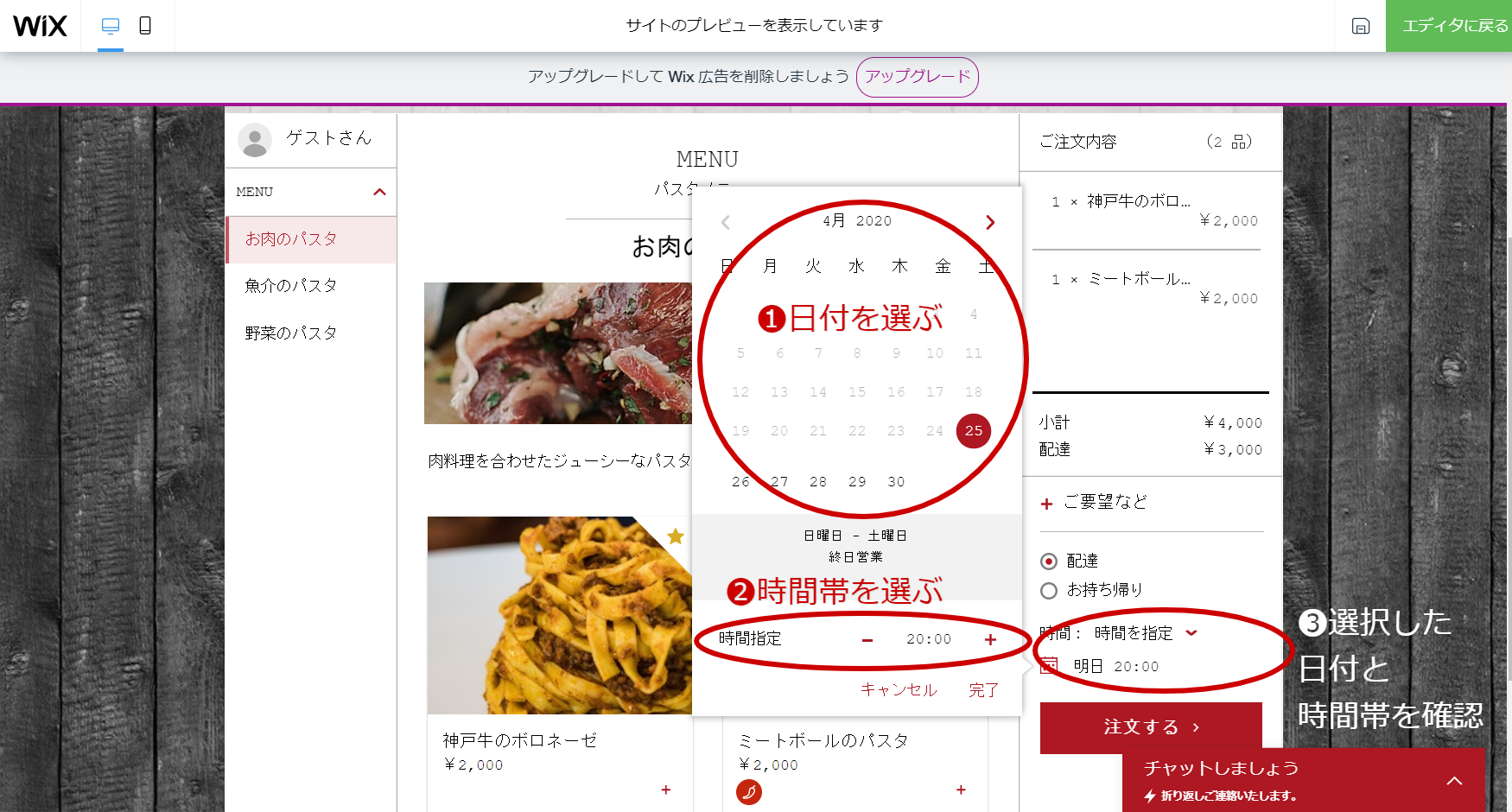Switch to desktop preview icon
Image resolution: width=1512 pixels, height=812 pixels.
pyautogui.click(x=111, y=25)
